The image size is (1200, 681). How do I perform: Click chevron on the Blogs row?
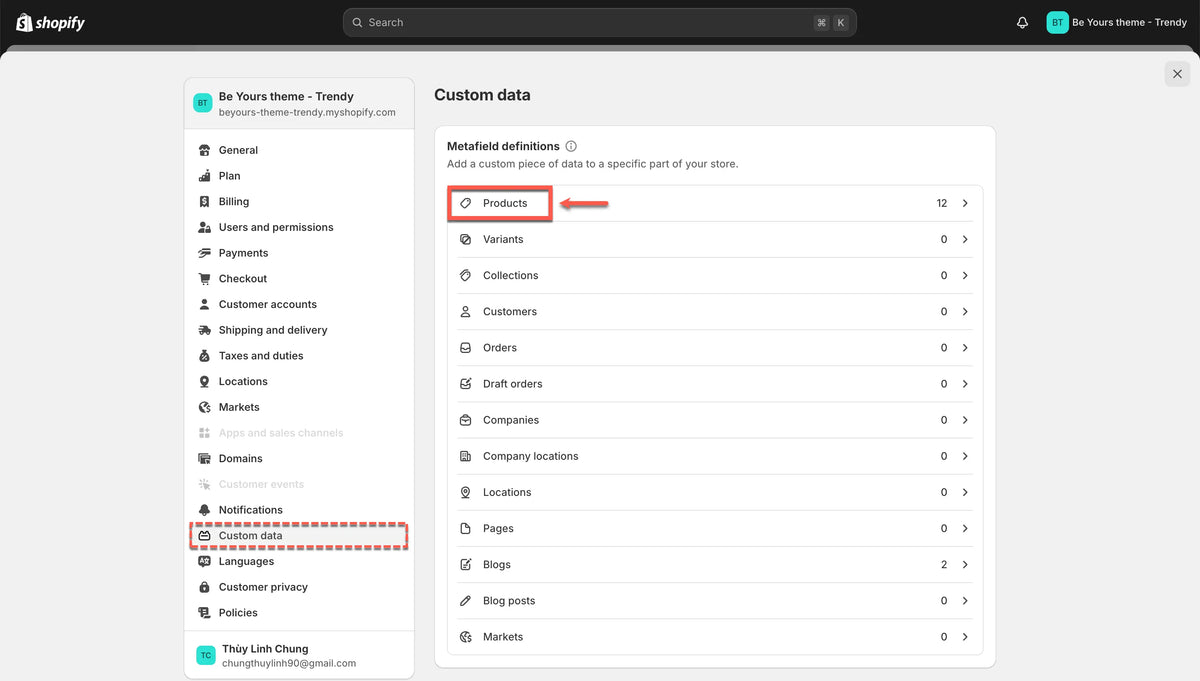pyautogui.click(x=965, y=565)
